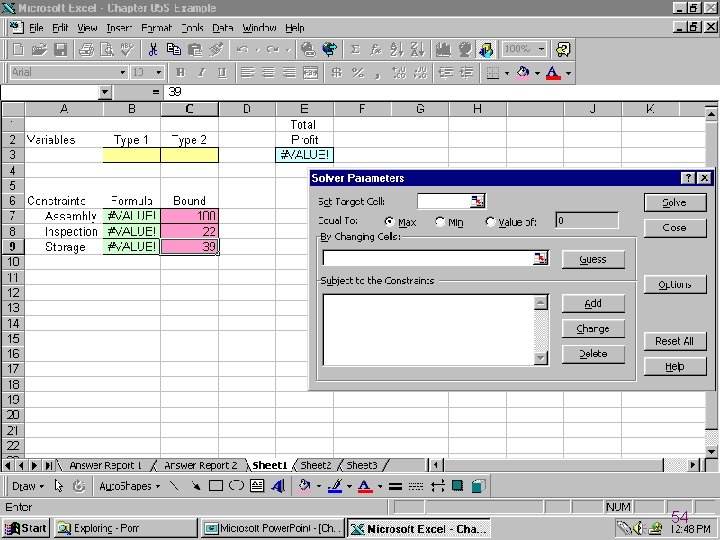Click the Cut scissors icon
The height and width of the screenshot is (540, 720).
pos(152,50)
